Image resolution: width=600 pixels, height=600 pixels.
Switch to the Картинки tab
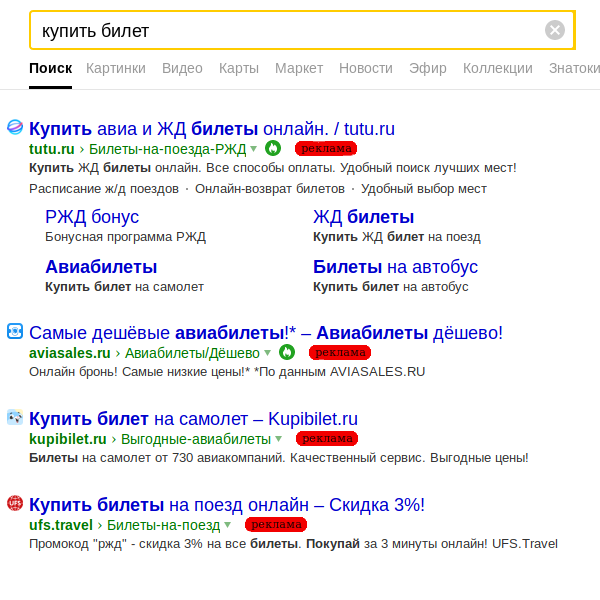(116, 68)
